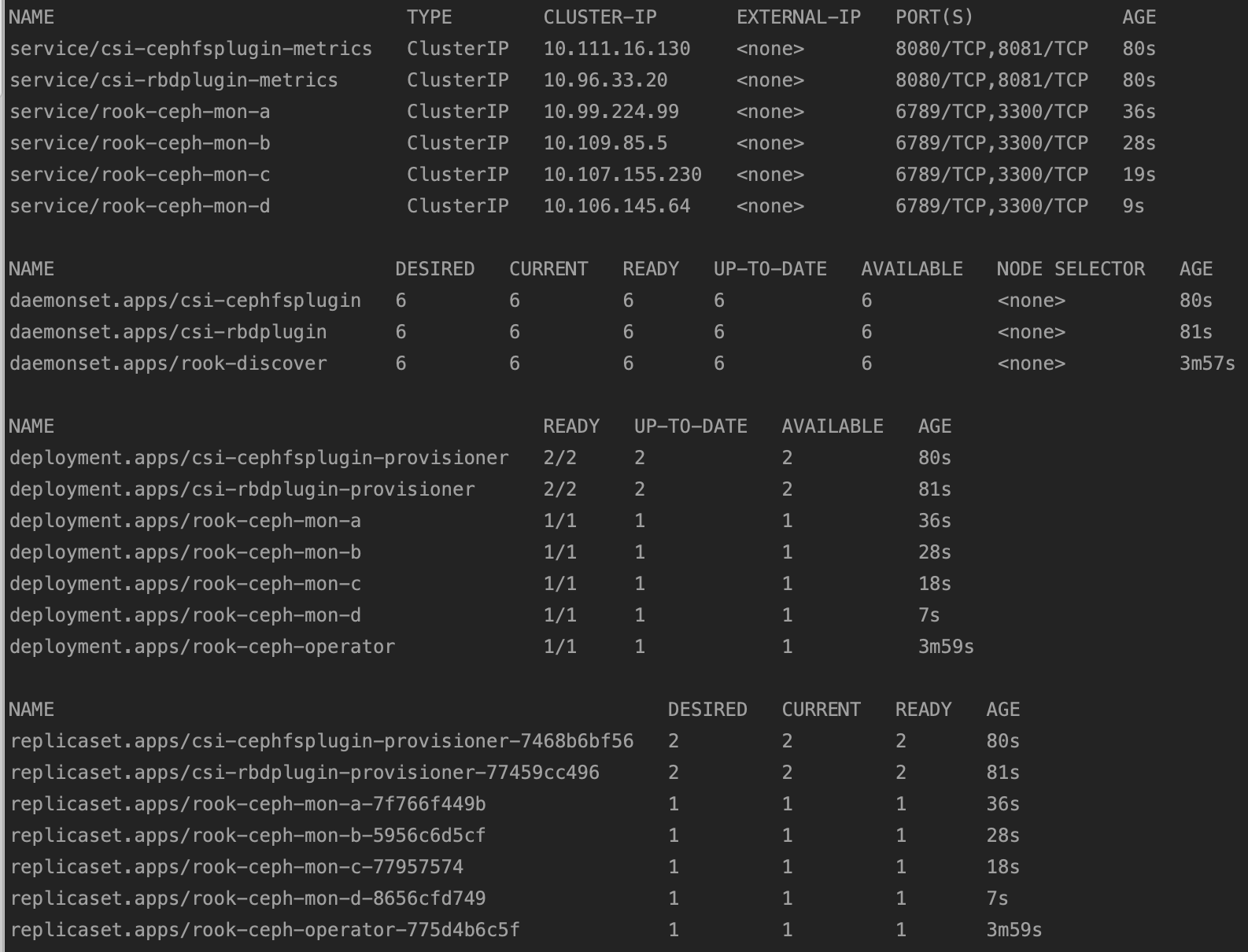Click the 3m57s age of rook-discover
The height and width of the screenshot is (952, 1248).
point(1206,363)
